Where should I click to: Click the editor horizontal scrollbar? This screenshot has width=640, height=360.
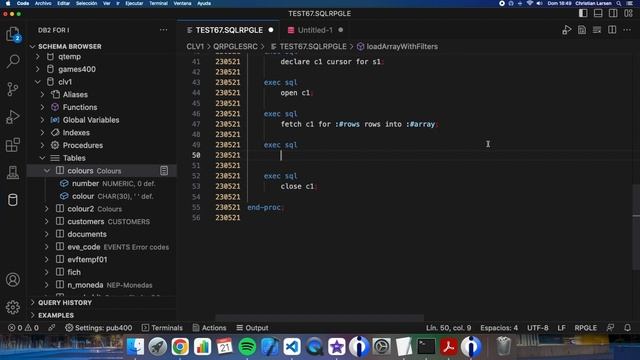[319, 318]
